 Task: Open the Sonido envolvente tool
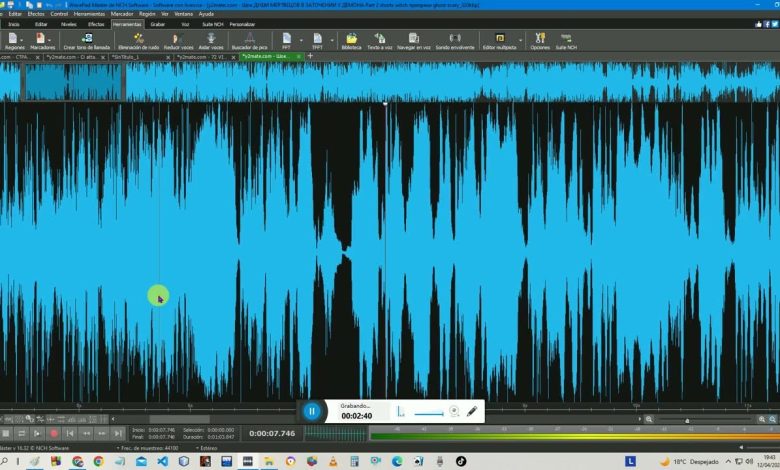click(x=455, y=39)
